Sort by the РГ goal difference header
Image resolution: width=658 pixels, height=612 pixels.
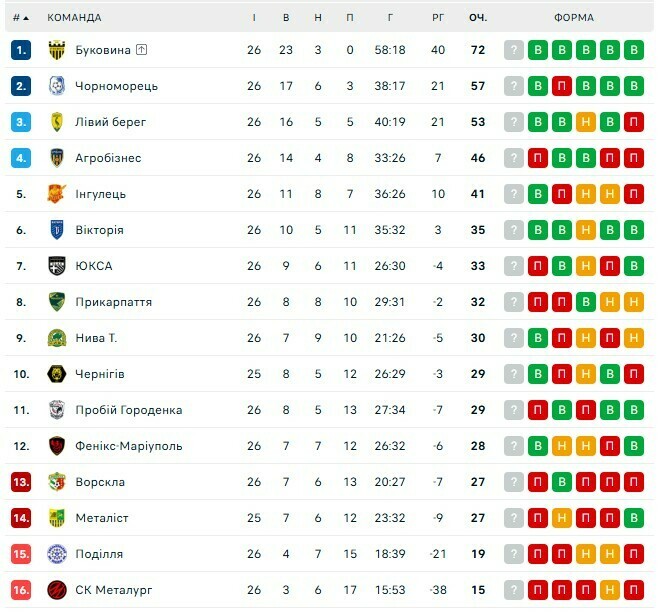pyautogui.click(x=438, y=18)
